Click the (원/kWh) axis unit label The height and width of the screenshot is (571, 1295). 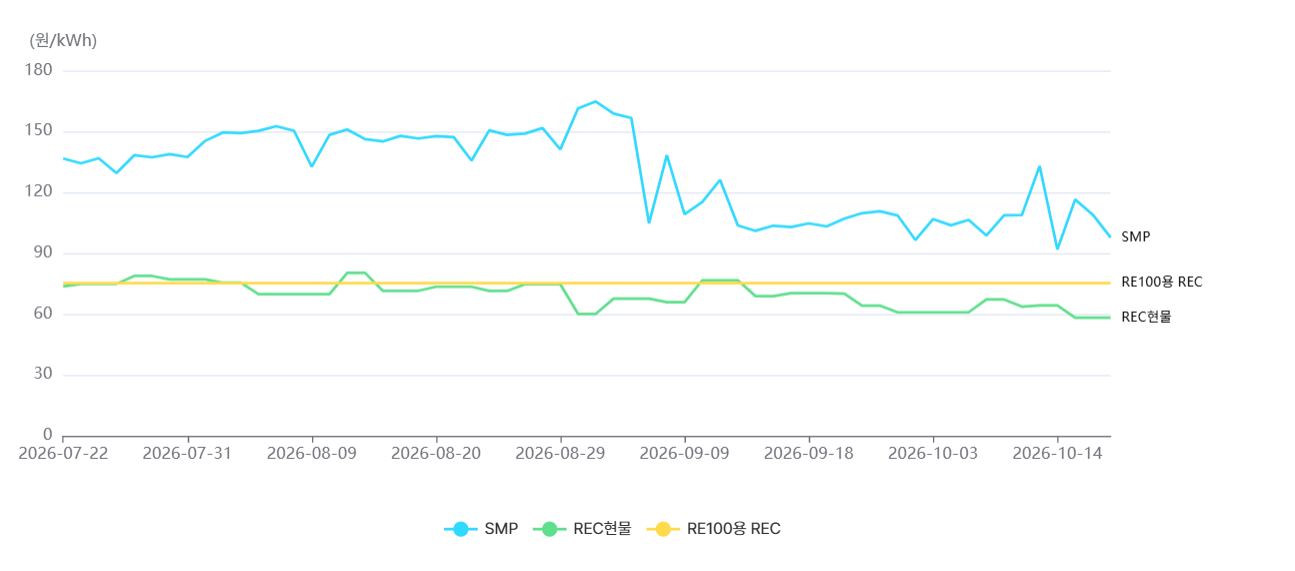pos(63,40)
